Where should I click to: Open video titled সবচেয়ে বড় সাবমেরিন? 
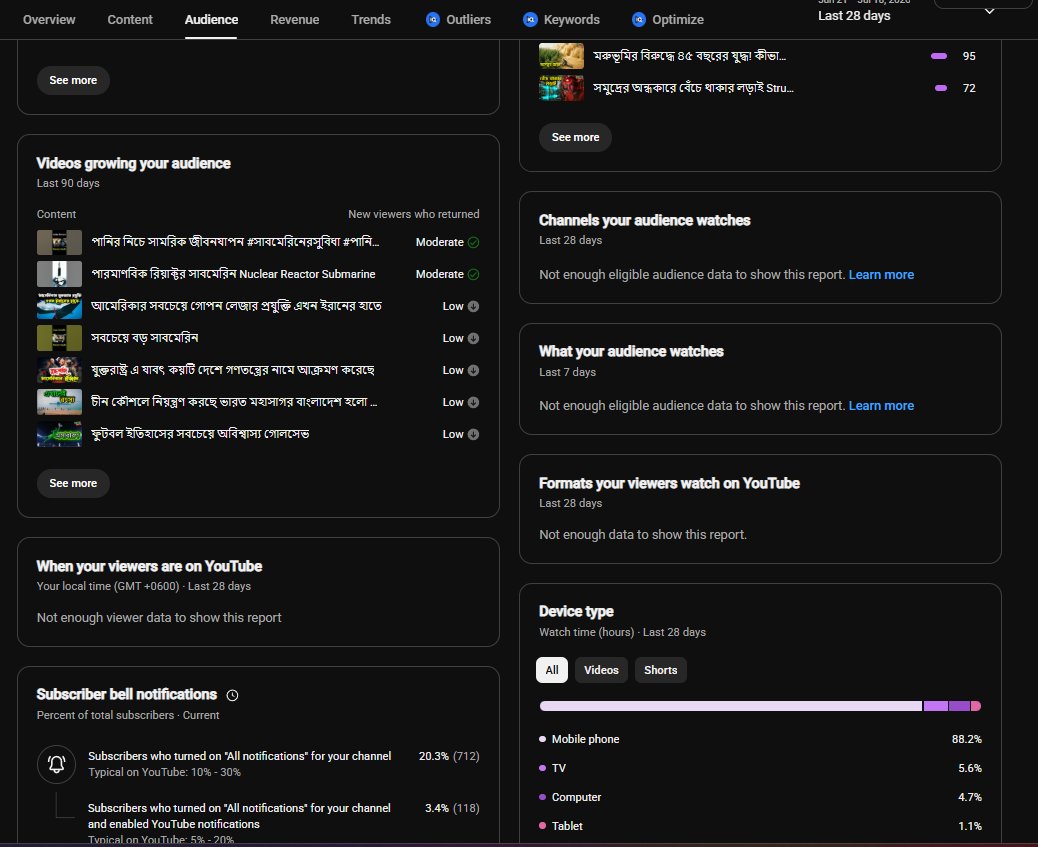145,338
